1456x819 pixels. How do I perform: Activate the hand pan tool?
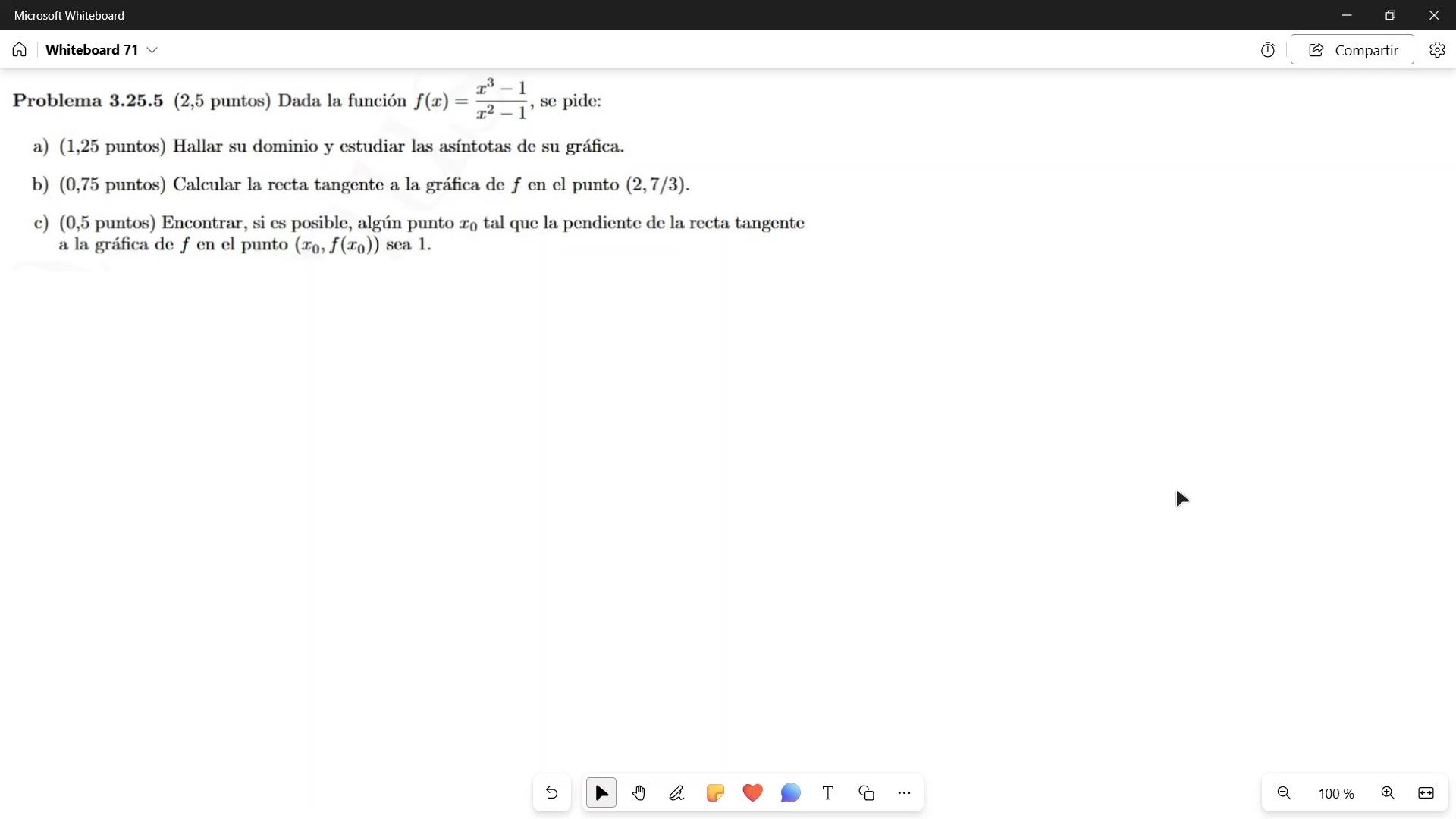(x=639, y=793)
